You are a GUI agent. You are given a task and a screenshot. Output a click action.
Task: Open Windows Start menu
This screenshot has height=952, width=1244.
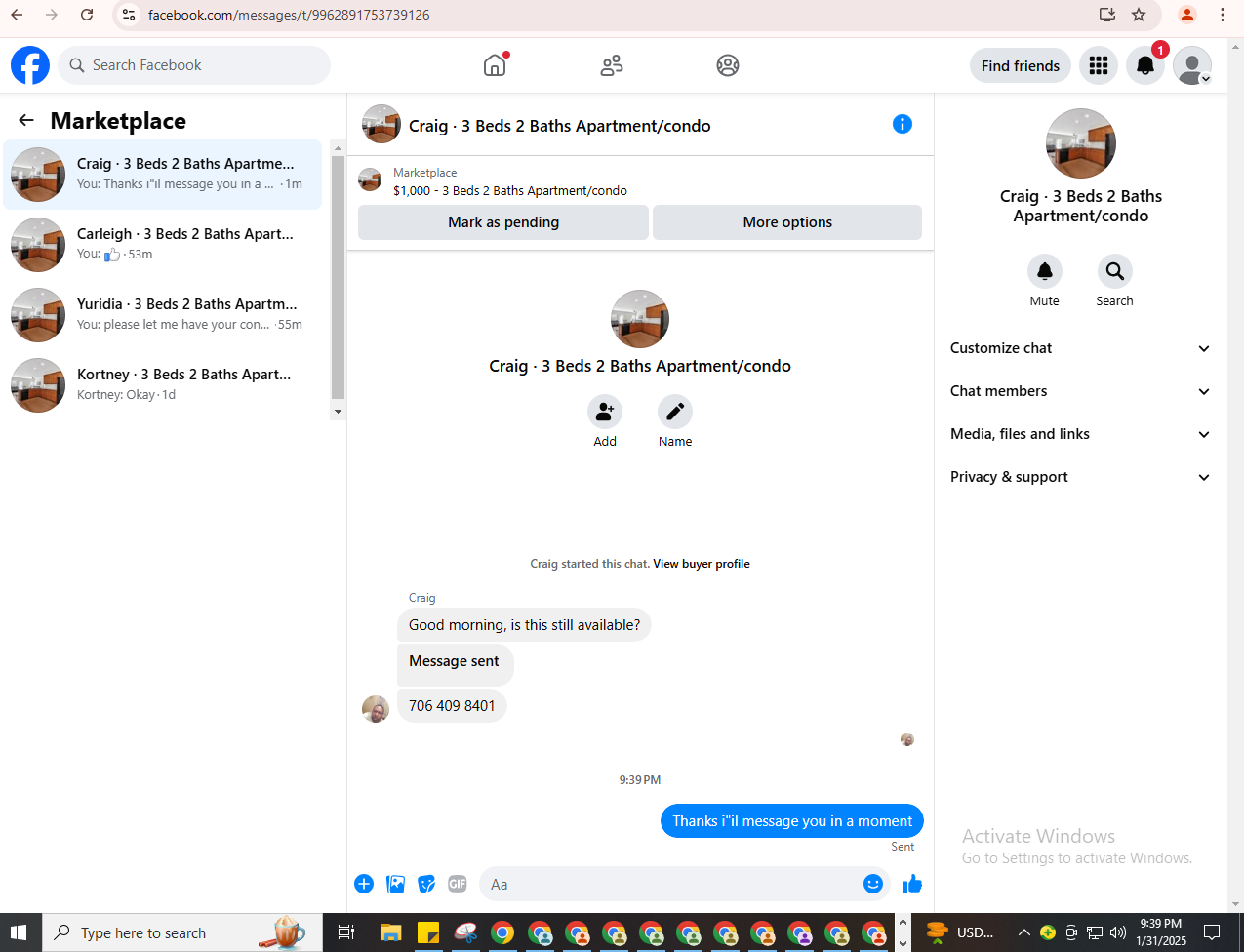19,932
